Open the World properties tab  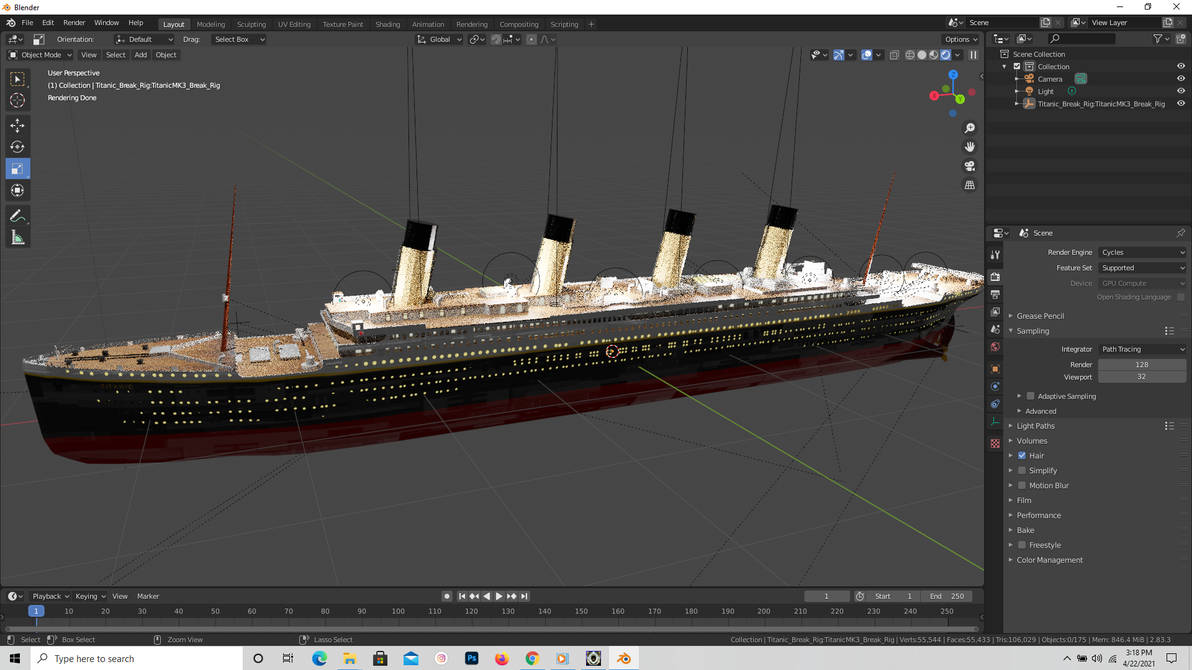tap(995, 347)
